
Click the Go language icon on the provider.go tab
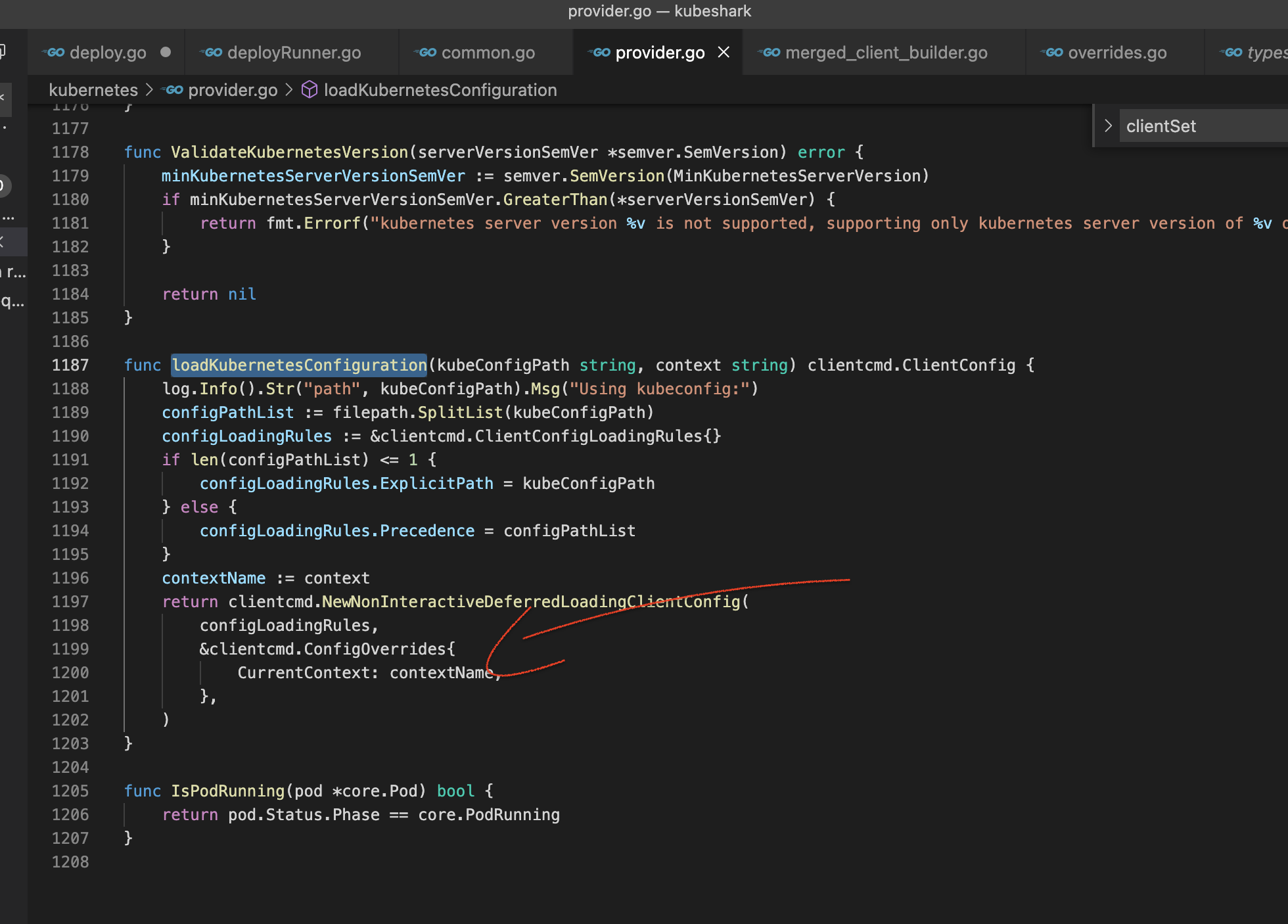pos(601,53)
